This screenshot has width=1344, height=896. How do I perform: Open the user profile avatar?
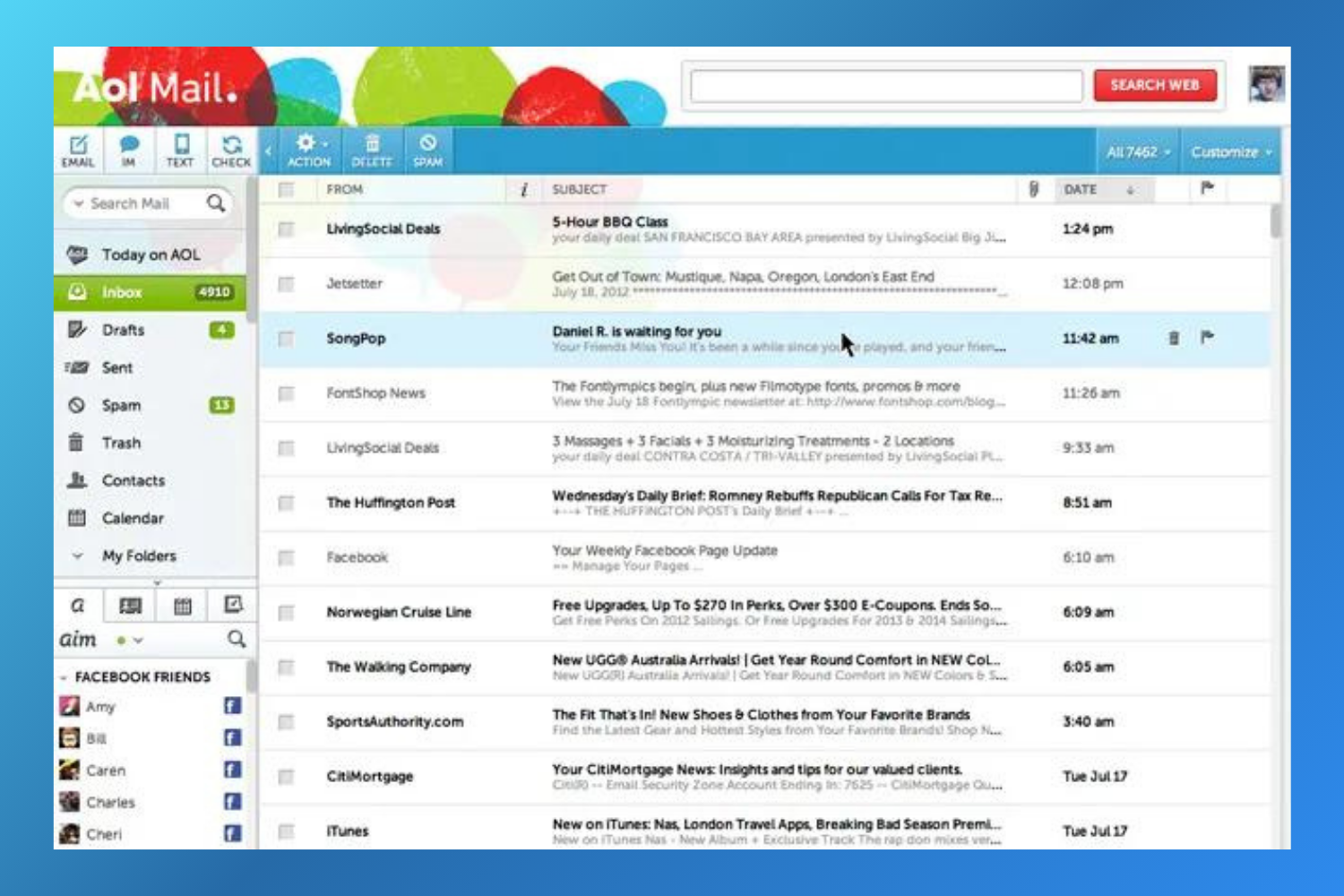click(1267, 84)
